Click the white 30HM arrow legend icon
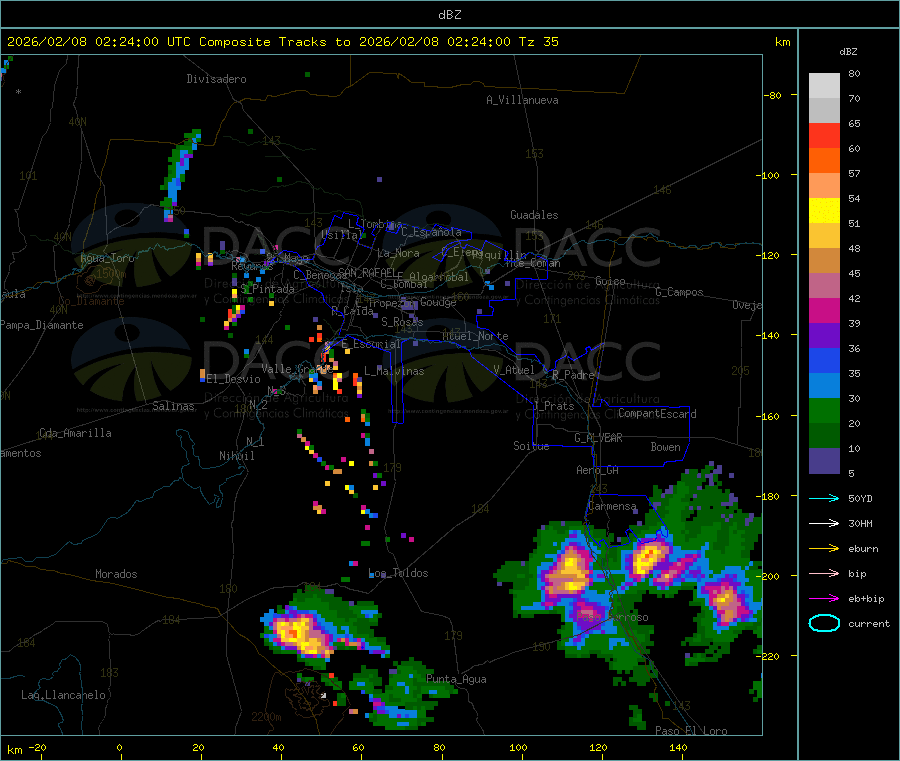Screen dimensions: 900x761 click(x=824, y=523)
